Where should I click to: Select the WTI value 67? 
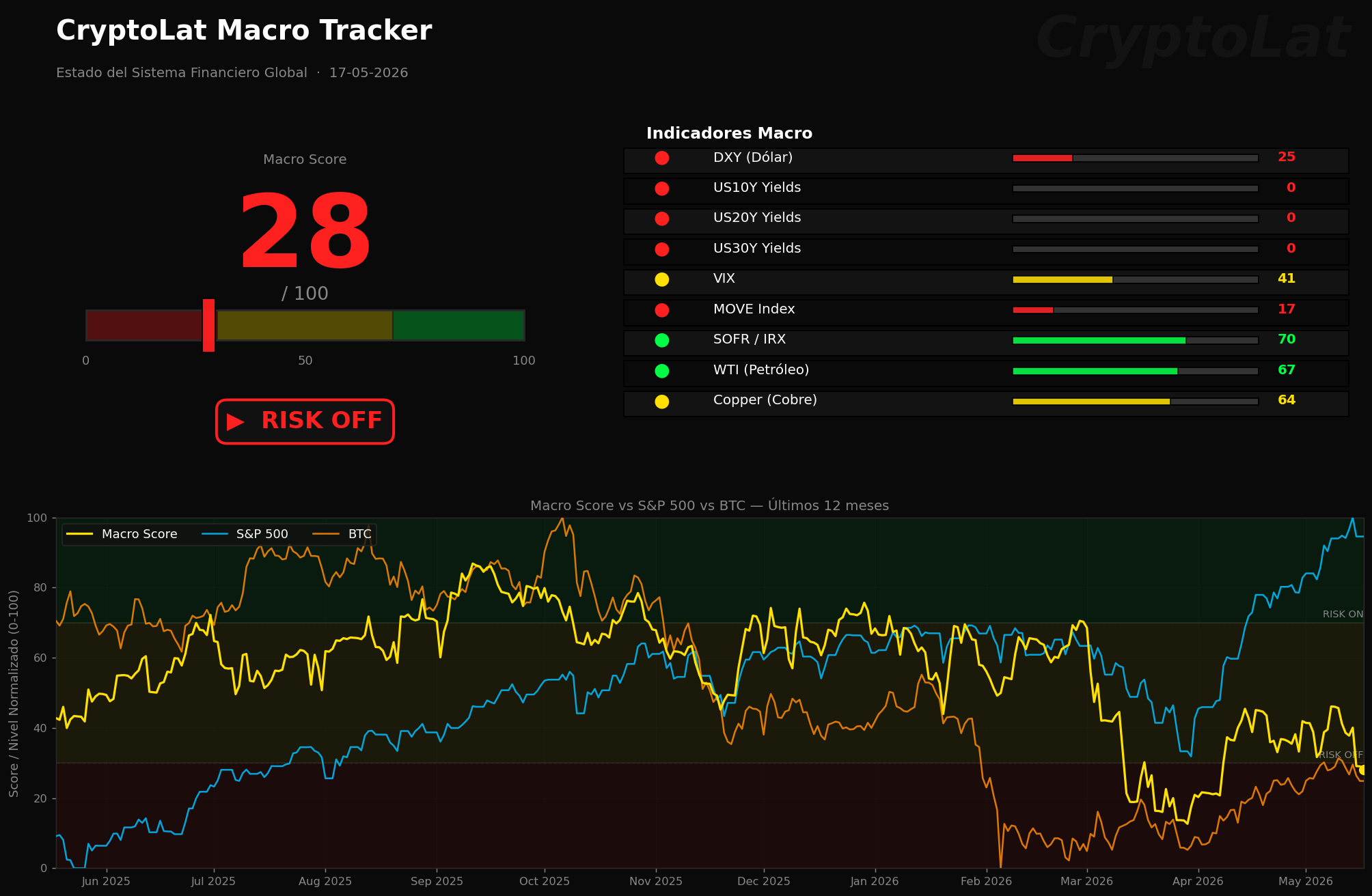tap(1287, 370)
